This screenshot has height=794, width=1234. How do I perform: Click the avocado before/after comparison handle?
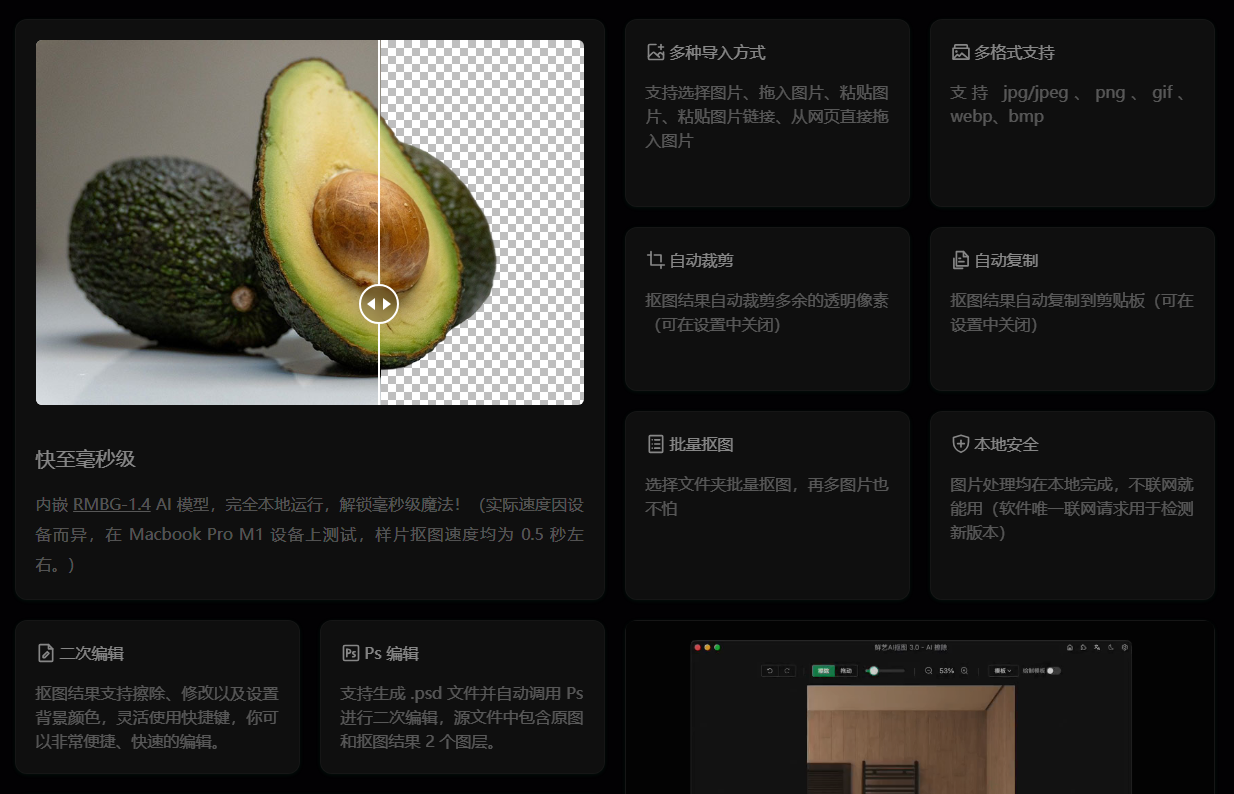coord(379,303)
